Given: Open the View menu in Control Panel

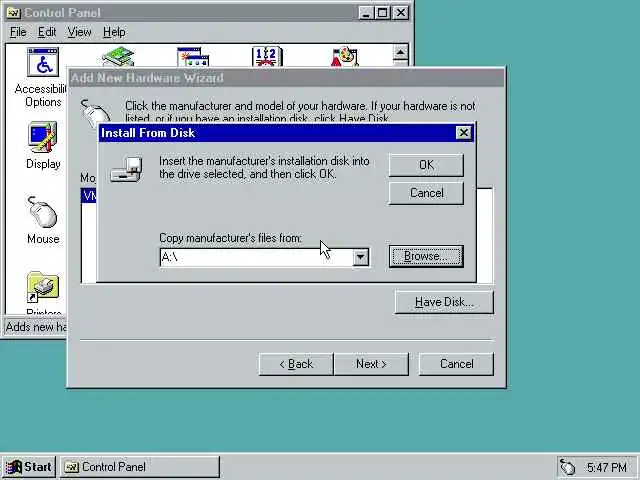Looking at the screenshot, I should 79,32.
